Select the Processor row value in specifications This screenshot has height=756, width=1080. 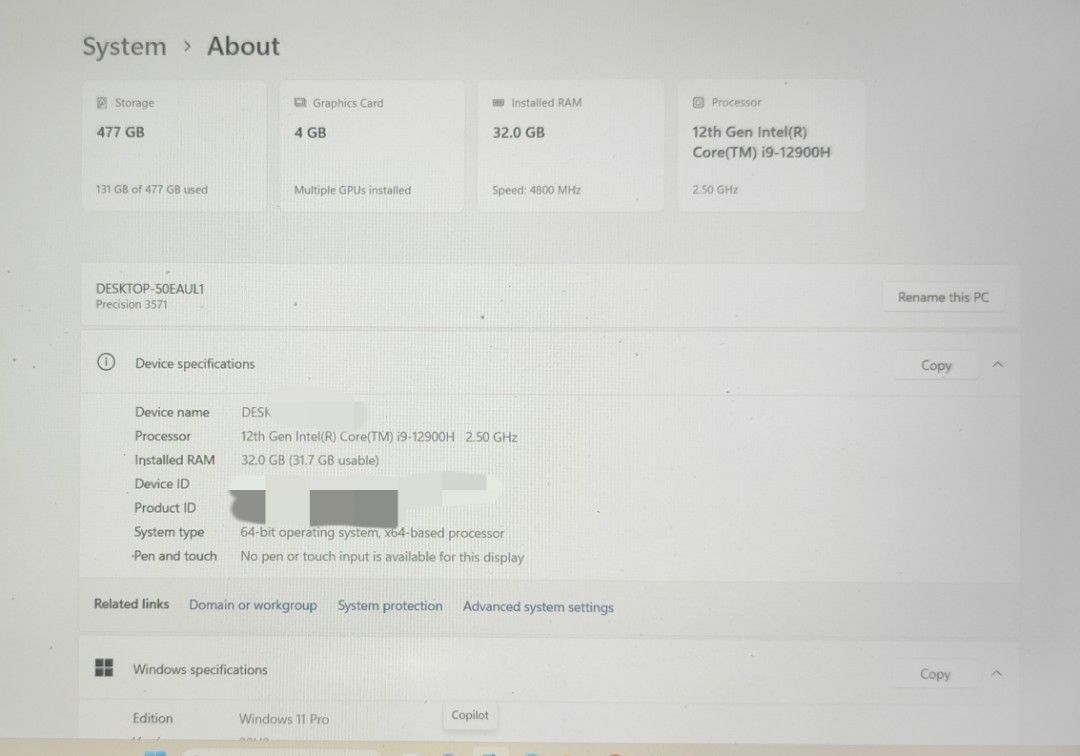click(x=379, y=437)
